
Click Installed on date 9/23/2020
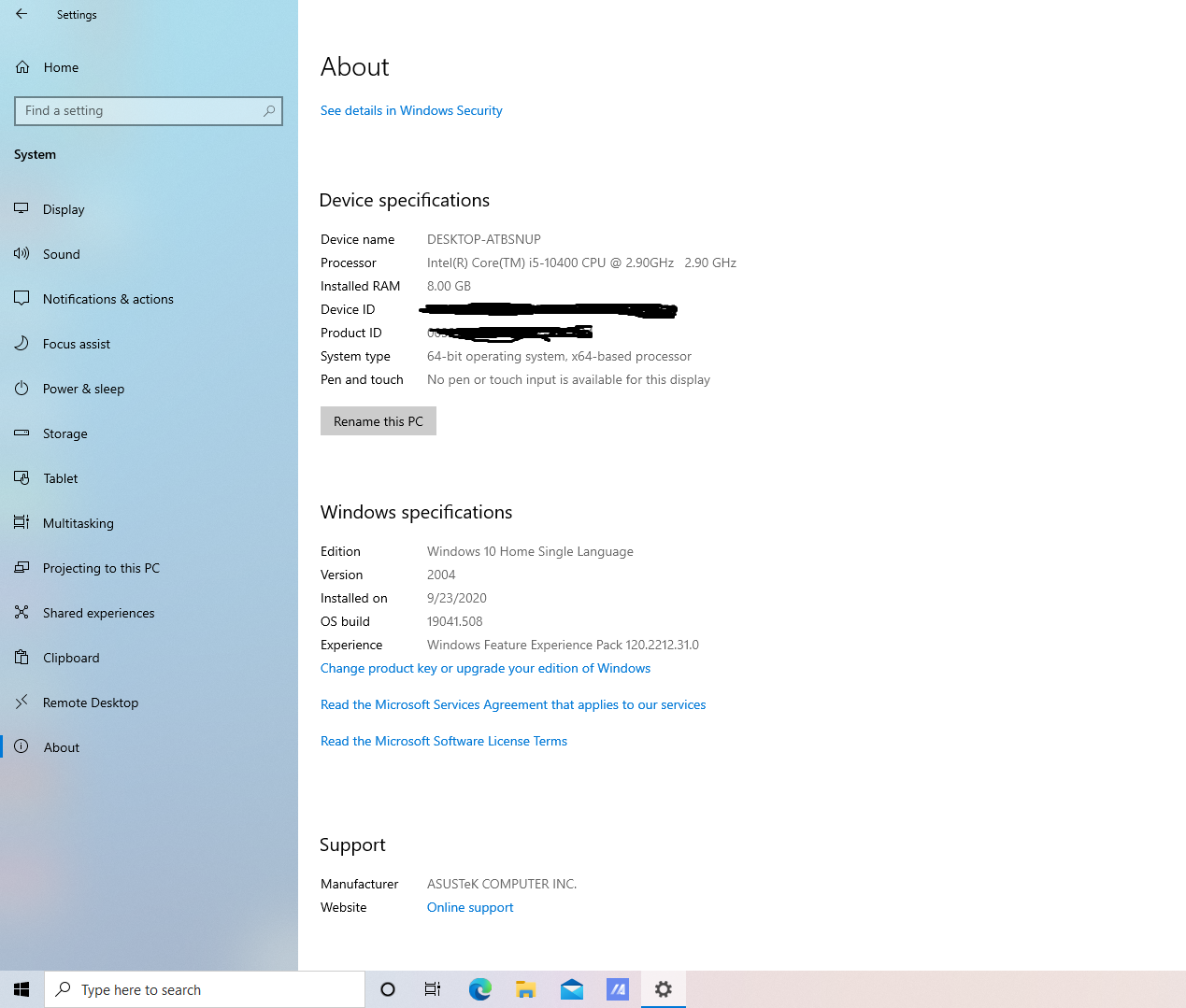[457, 598]
